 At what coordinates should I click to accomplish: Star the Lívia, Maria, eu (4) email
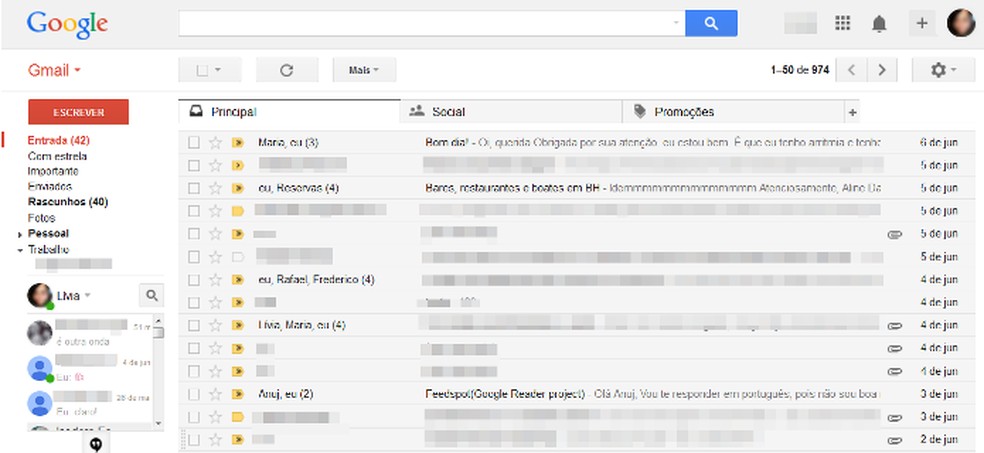tap(215, 326)
